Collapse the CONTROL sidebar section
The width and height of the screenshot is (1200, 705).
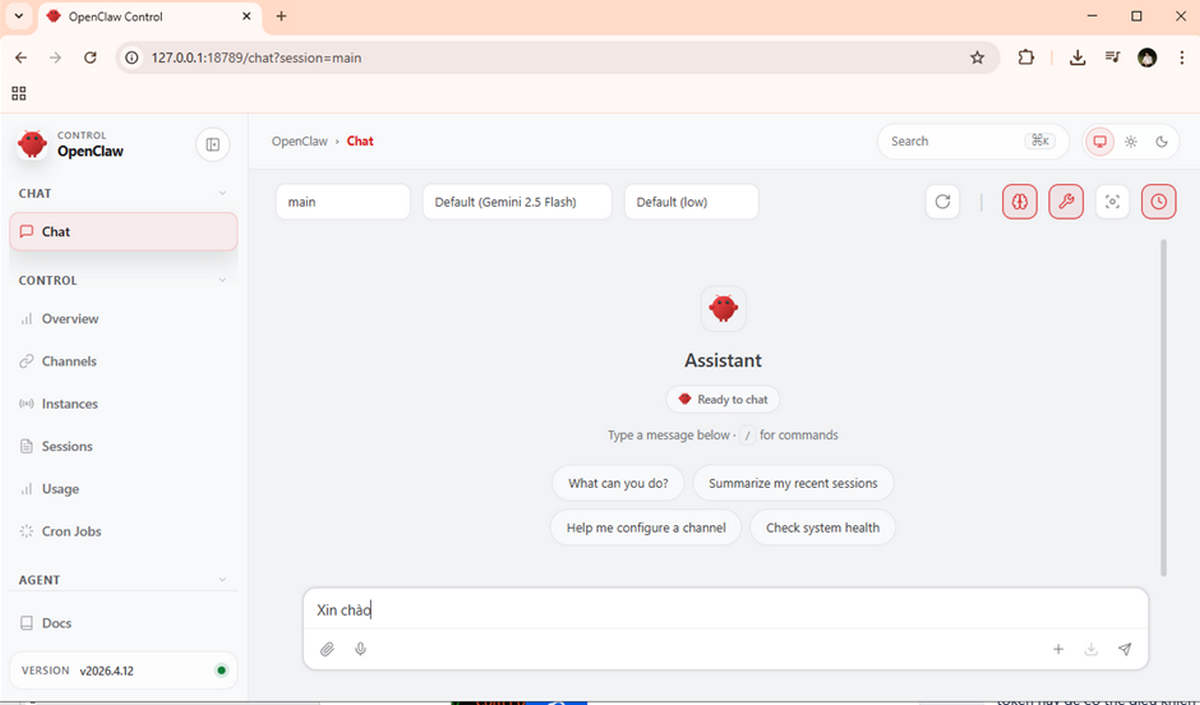[222, 281]
